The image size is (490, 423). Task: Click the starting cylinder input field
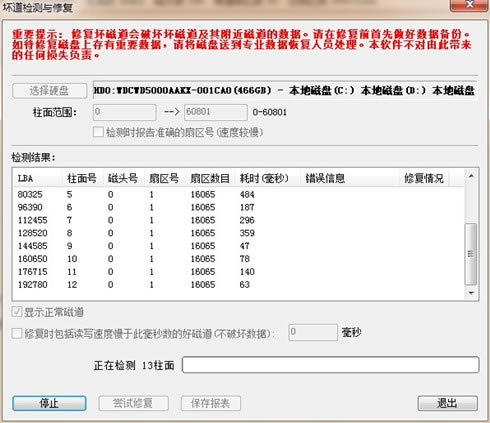click(124, 112)
